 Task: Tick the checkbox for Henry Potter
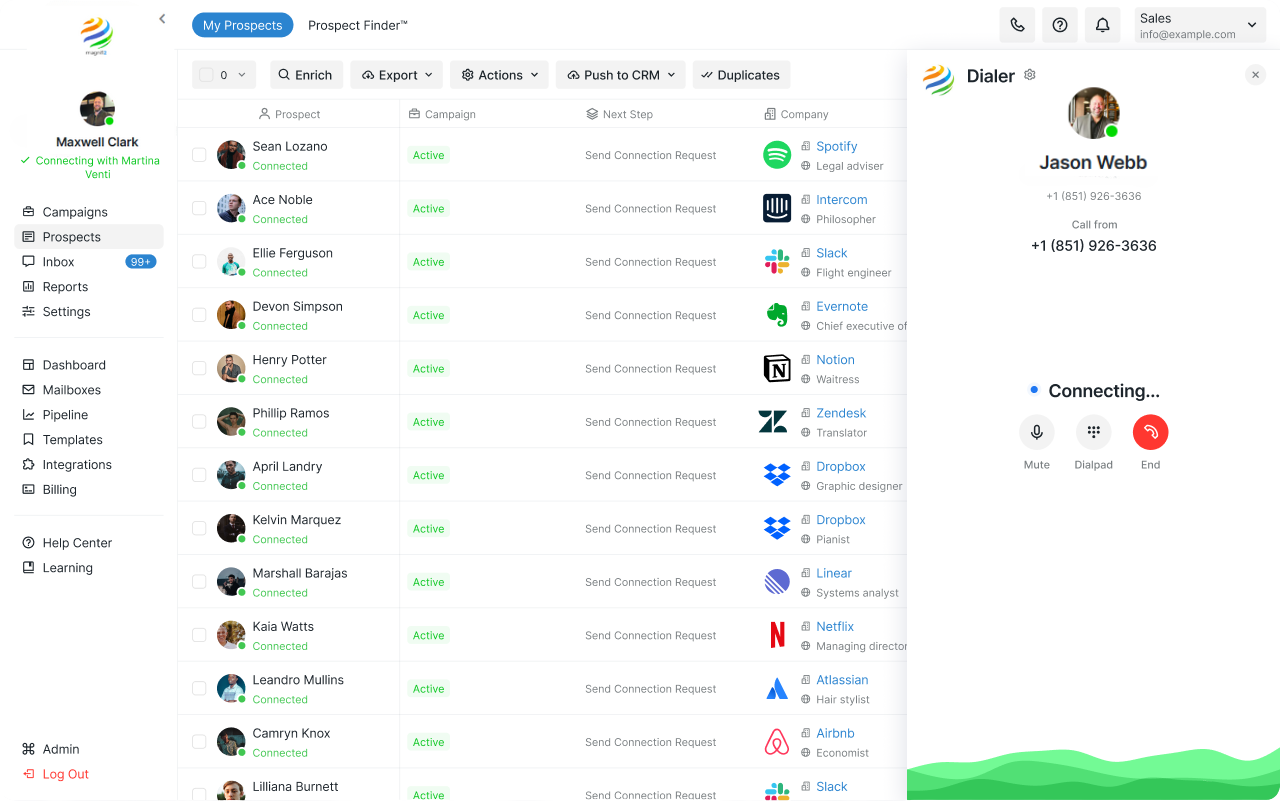tap(199, 369)
